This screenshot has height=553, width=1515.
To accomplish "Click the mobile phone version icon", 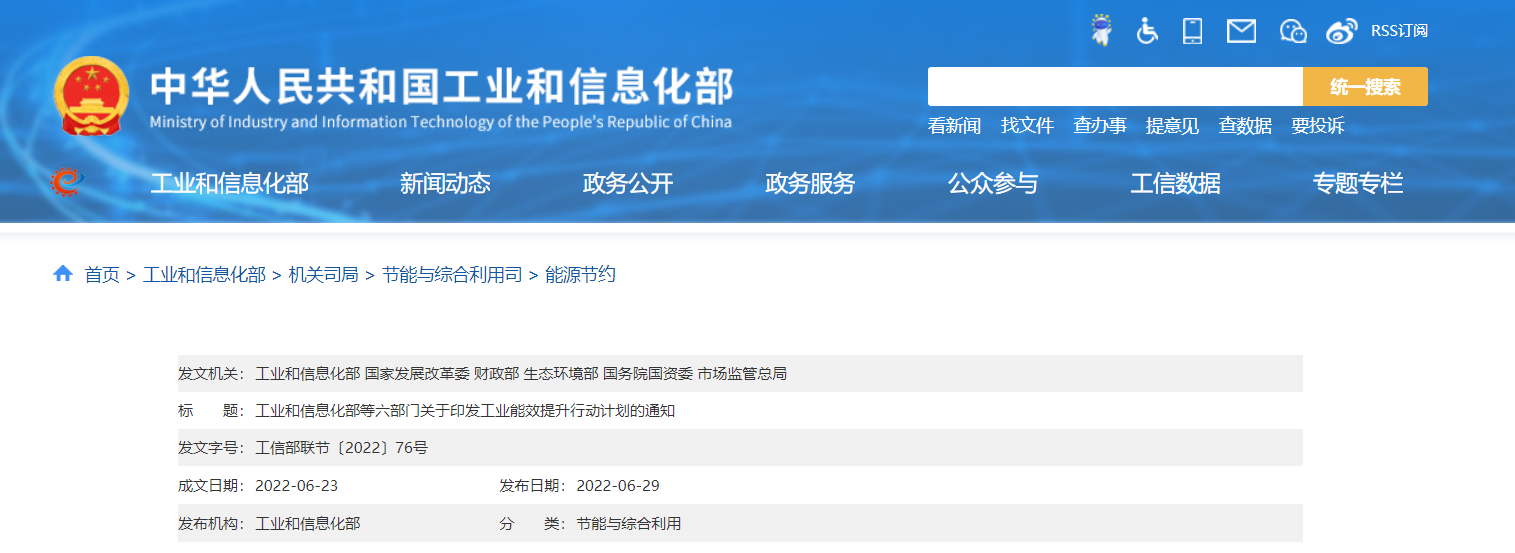I will click(x=1192, y=31).
